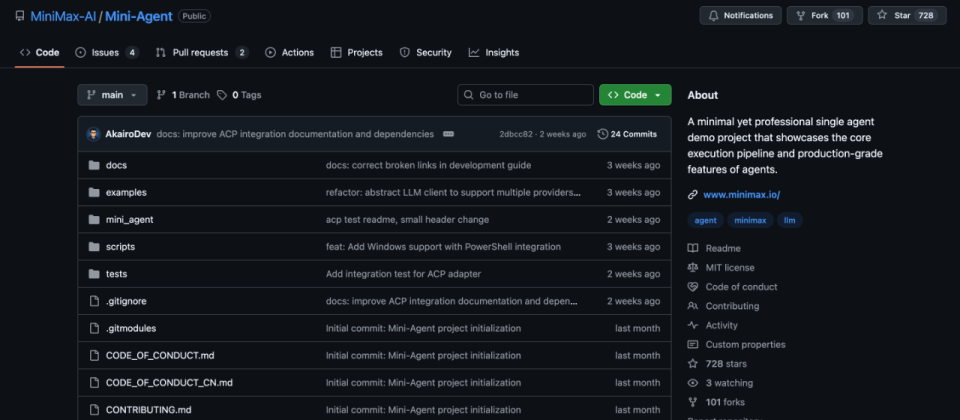The height and width of the screenshot is (420, 960).
Task: Click the Notifications bell button
Action: (x=741, y=16)
